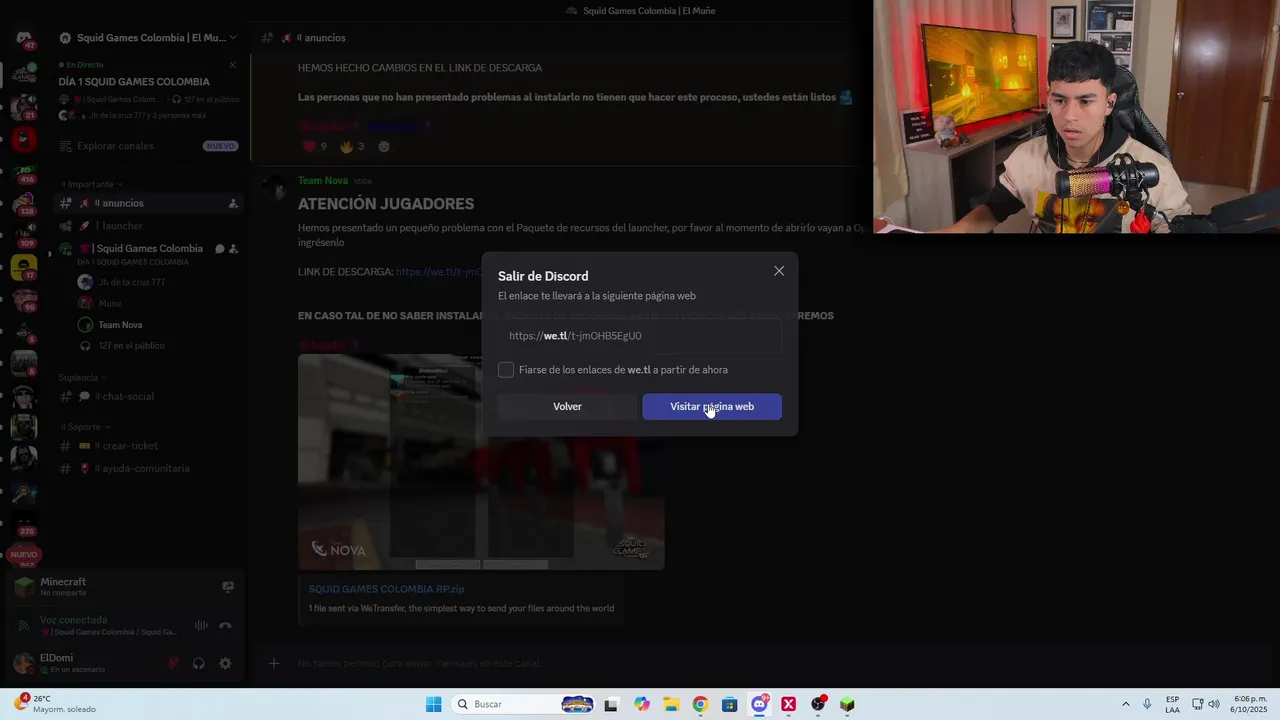Click server icon with 21 badge

pyautogui.click(x=24, y=106)
